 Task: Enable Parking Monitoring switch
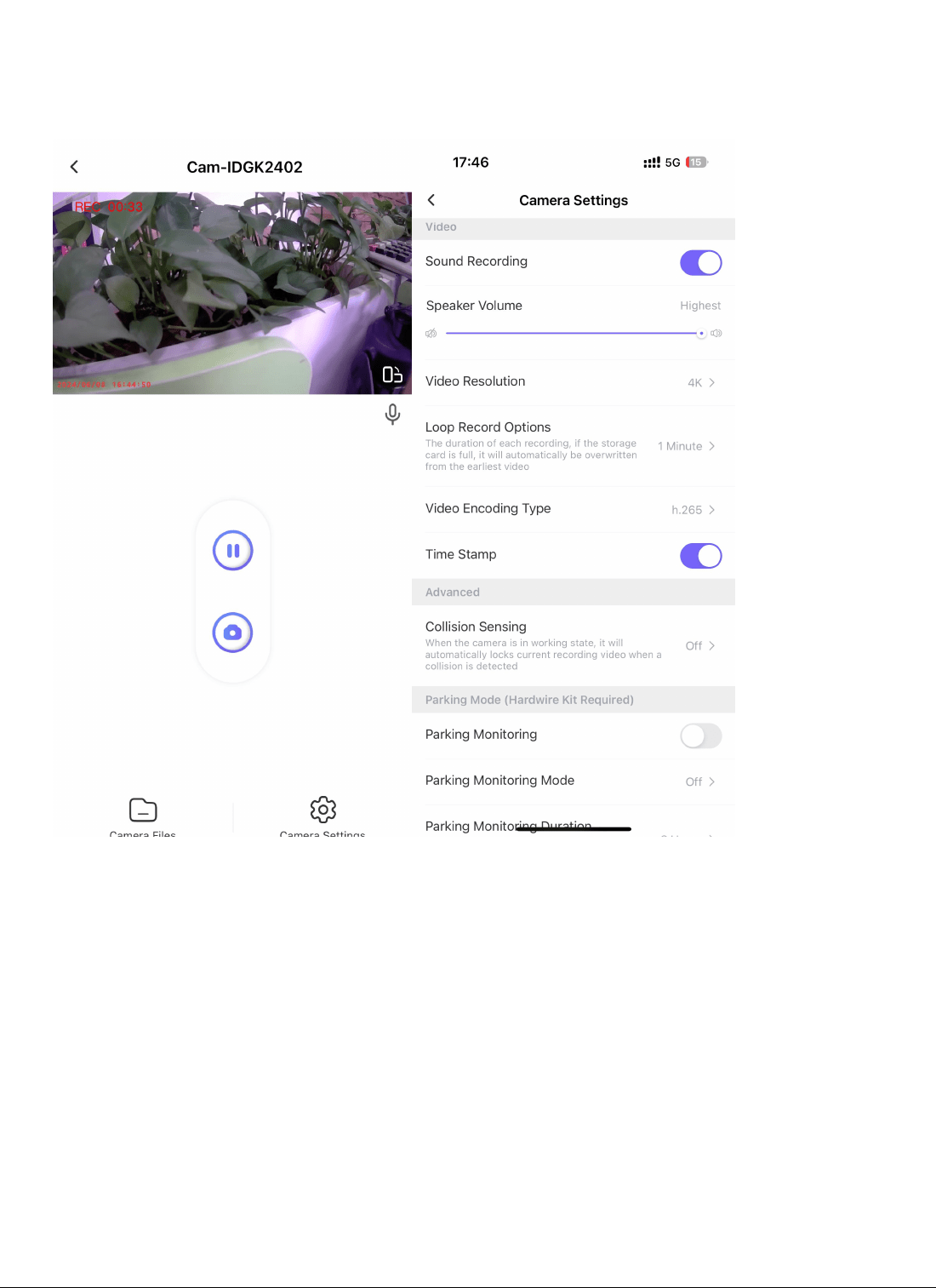click(x=701, y=736)
